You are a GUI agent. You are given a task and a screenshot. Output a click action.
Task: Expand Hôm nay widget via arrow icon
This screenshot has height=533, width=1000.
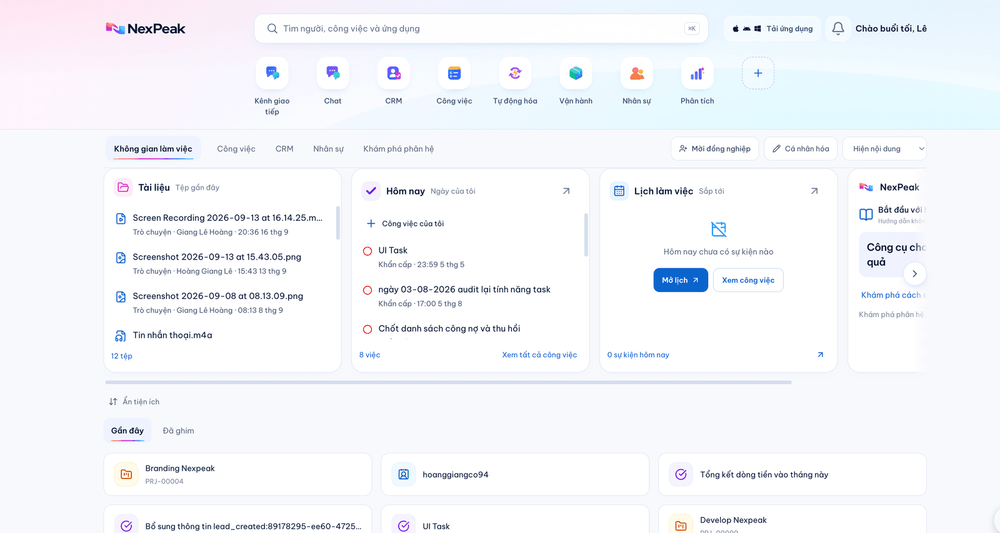566,191
